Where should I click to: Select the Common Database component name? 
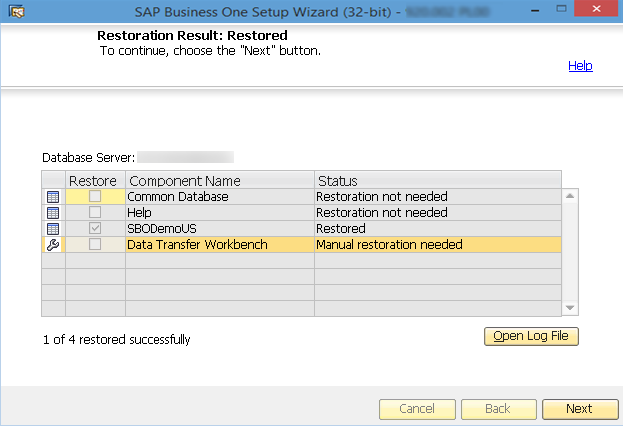[220, 197]
